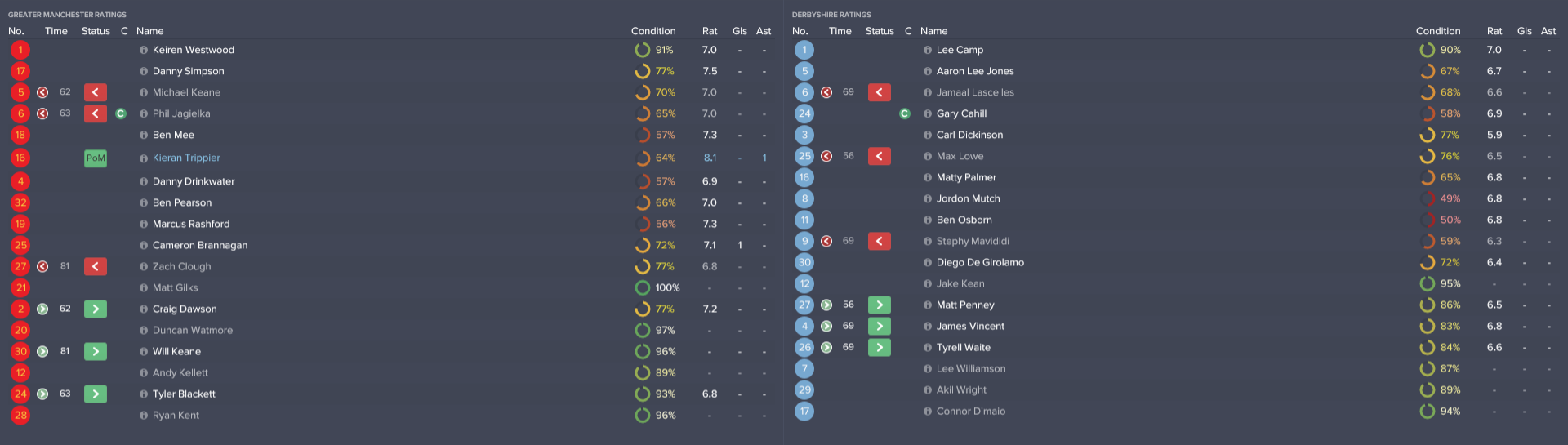Open Kieran Trippier's player profile
Image resolution: width=1568 pixels, height=445 pixels.
[x=186, y=158]
